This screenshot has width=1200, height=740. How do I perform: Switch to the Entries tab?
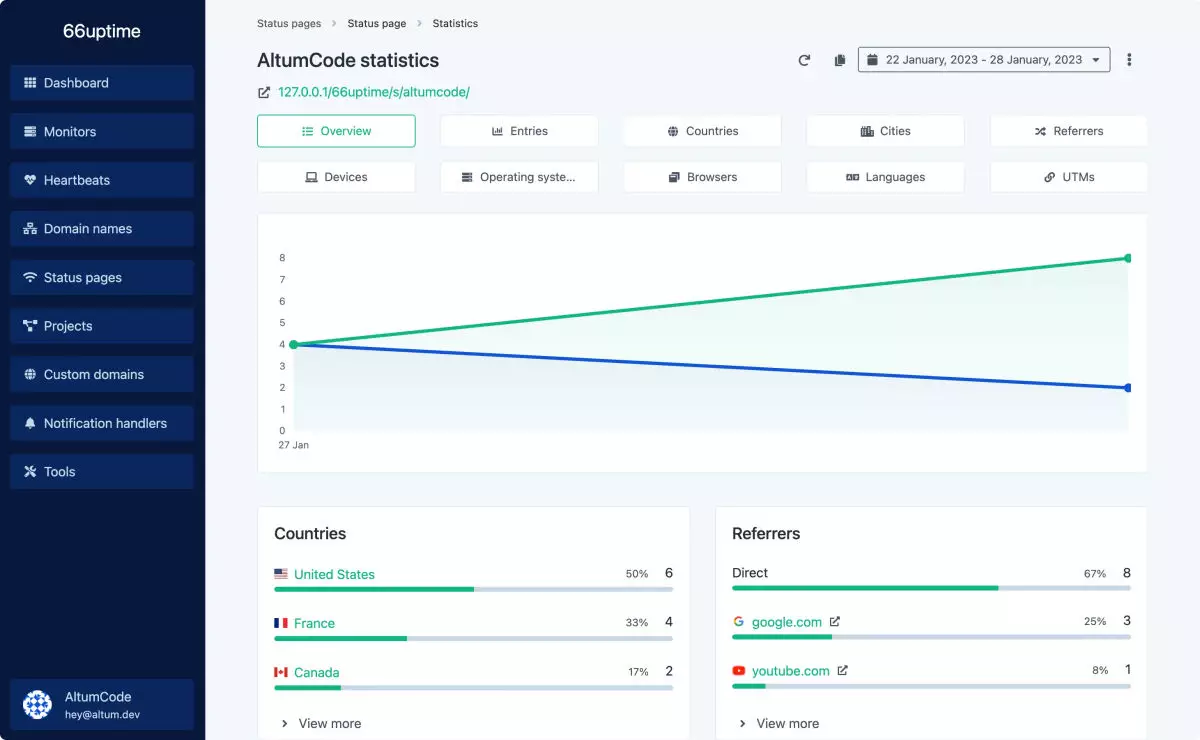pyautogui.click(x=519, y=131)
